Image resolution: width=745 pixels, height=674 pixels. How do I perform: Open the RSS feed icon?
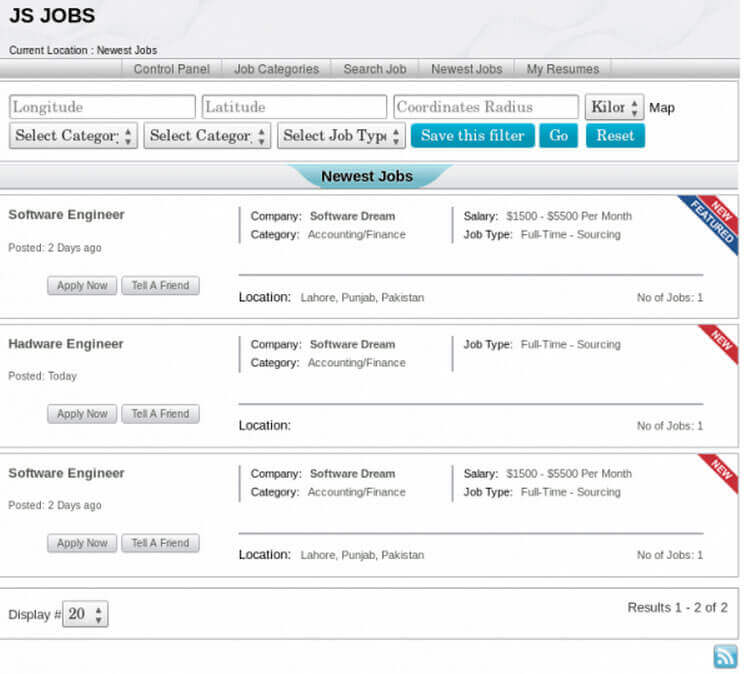click(x=725, y=657)
